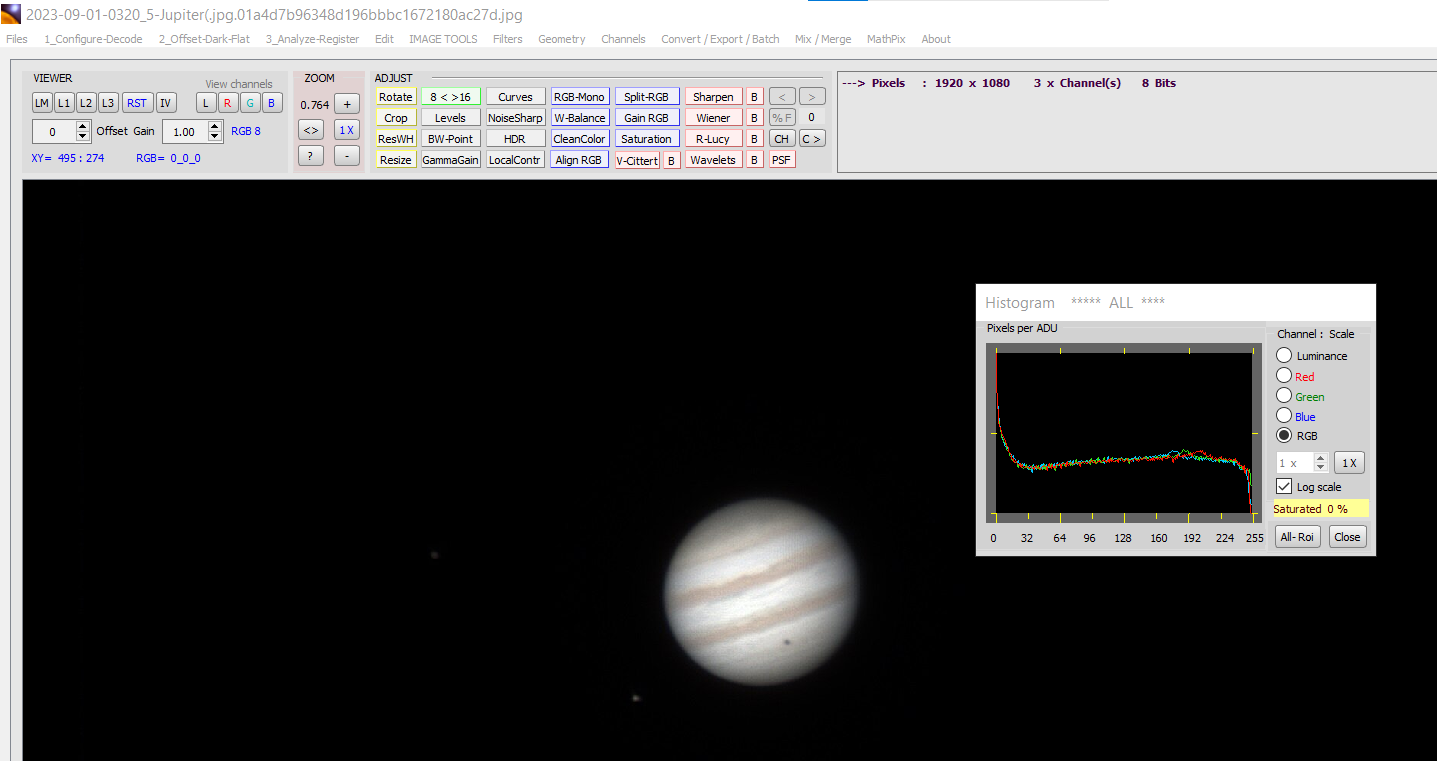The width and height of the screenshot is (1437, 761).
Task: Zoom out with the minus button
Action: [x=346, y=156]
